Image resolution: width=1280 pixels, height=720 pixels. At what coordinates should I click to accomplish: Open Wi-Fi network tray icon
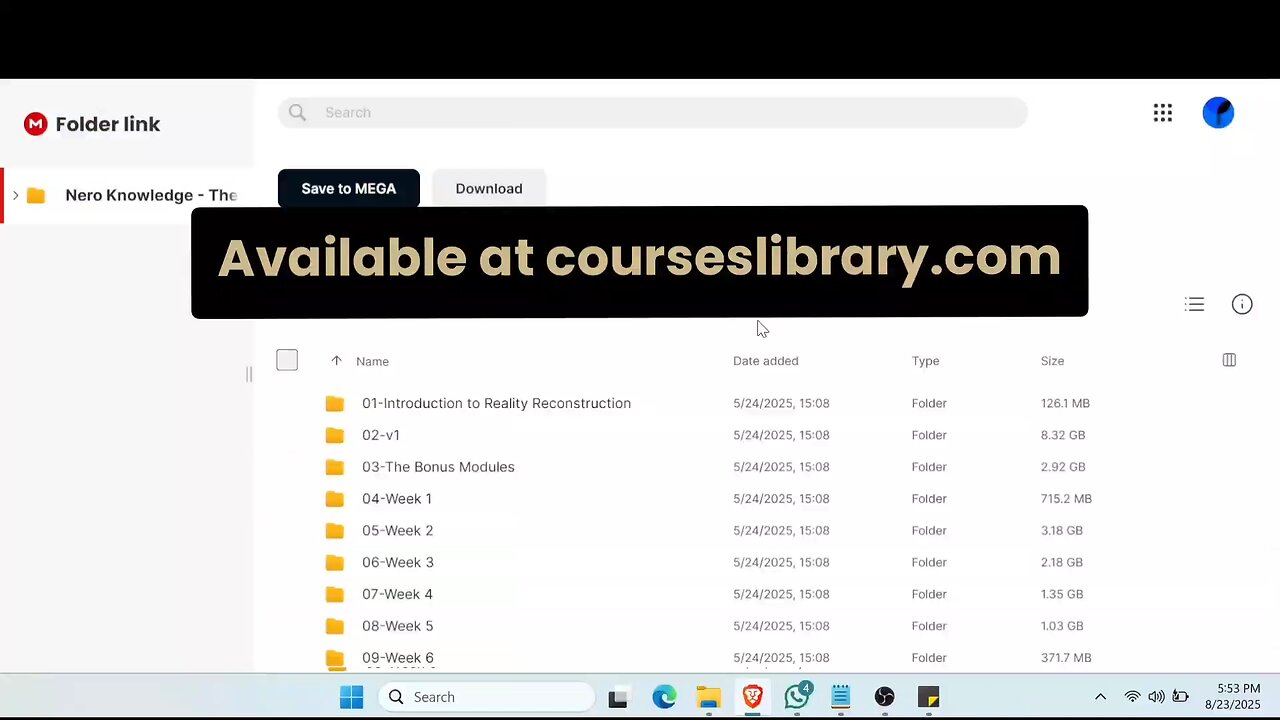[1132, 697]
